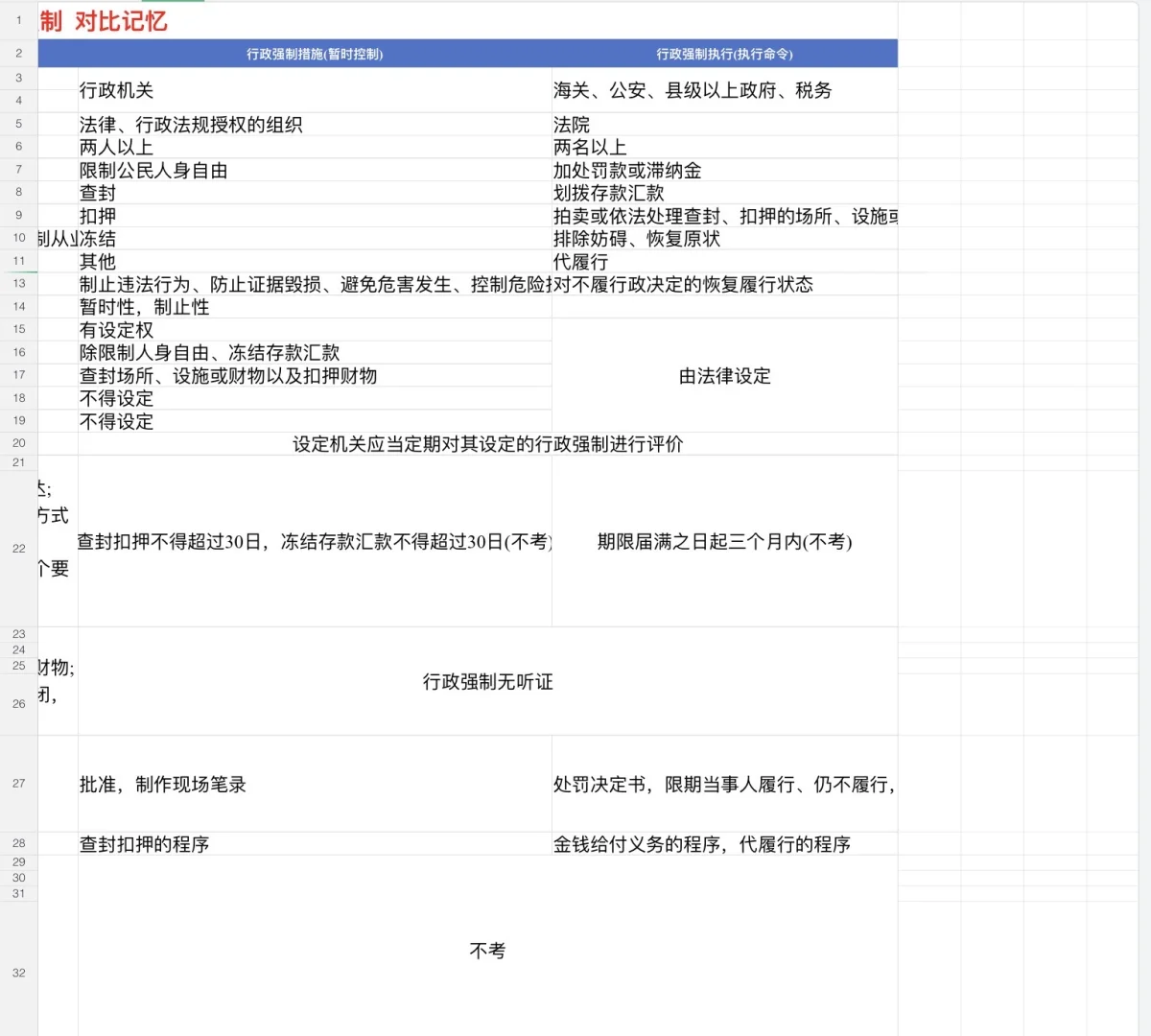Select the cell 行政机关

[x=315, y=90]
